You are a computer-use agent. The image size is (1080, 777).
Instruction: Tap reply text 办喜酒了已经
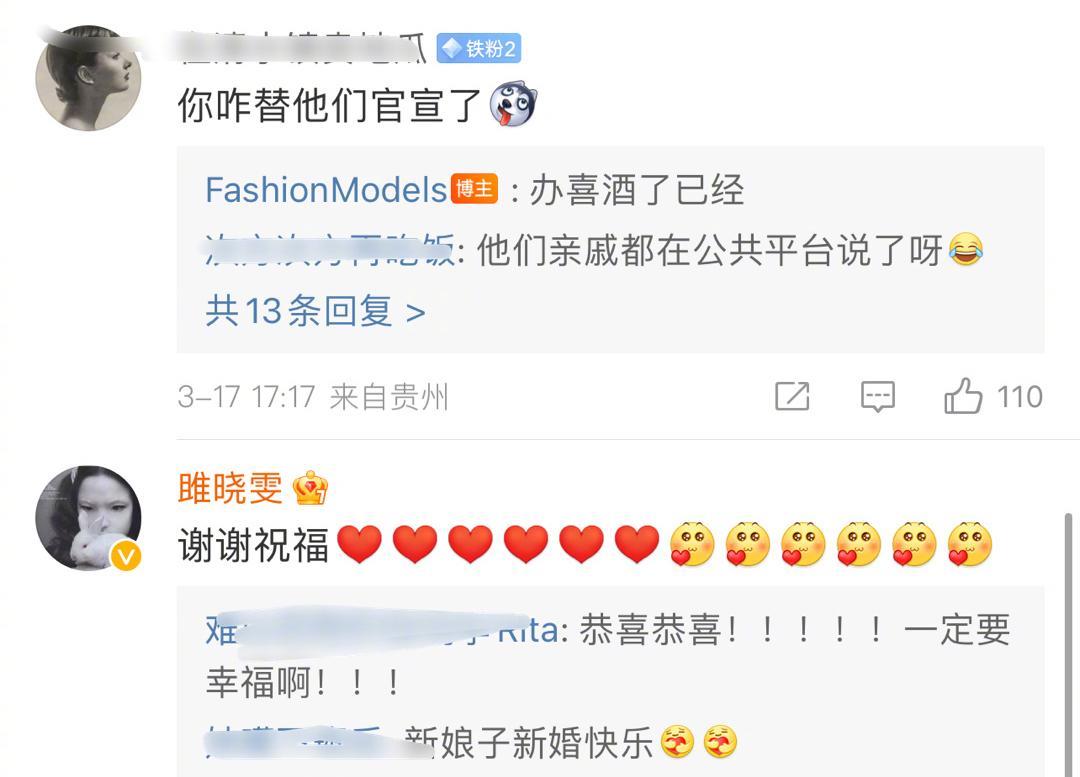636,189
